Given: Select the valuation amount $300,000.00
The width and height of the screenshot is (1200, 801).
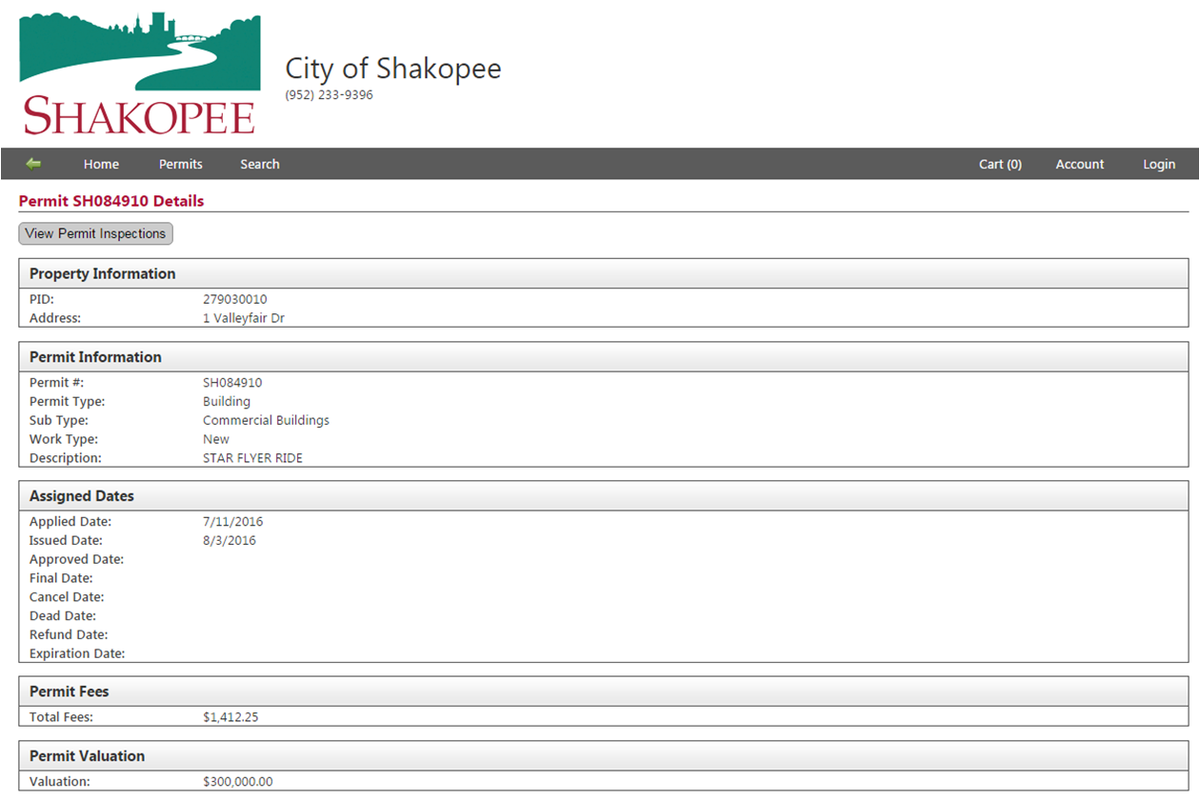Looking at the screenshot, I should tap(238, 782).
